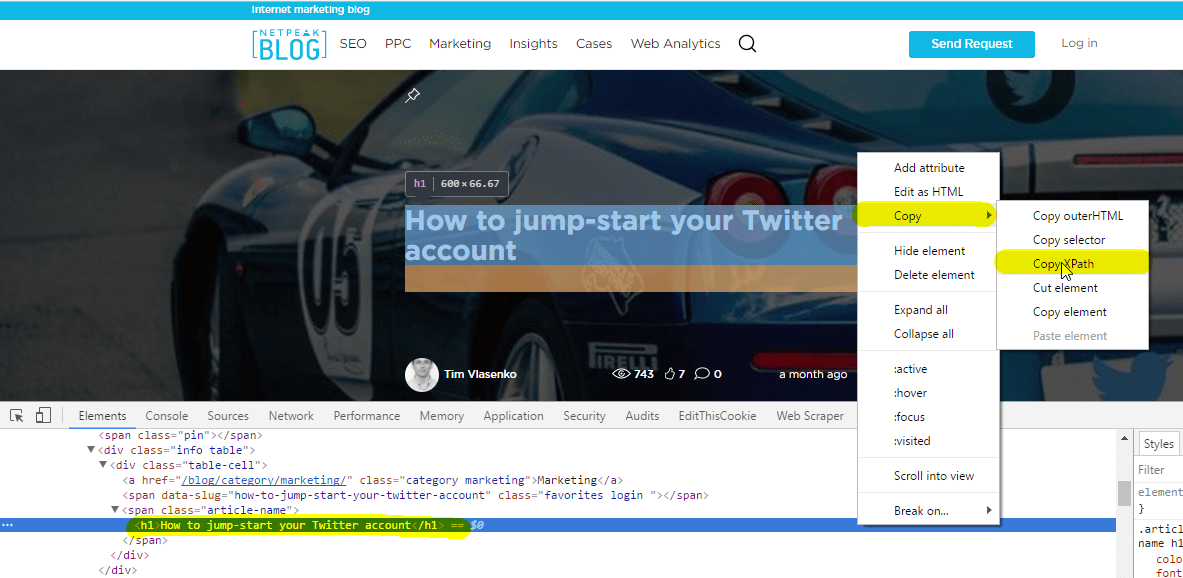
Task: Click the thumbs-up like icon next to 7
Action: click(668, 374)
